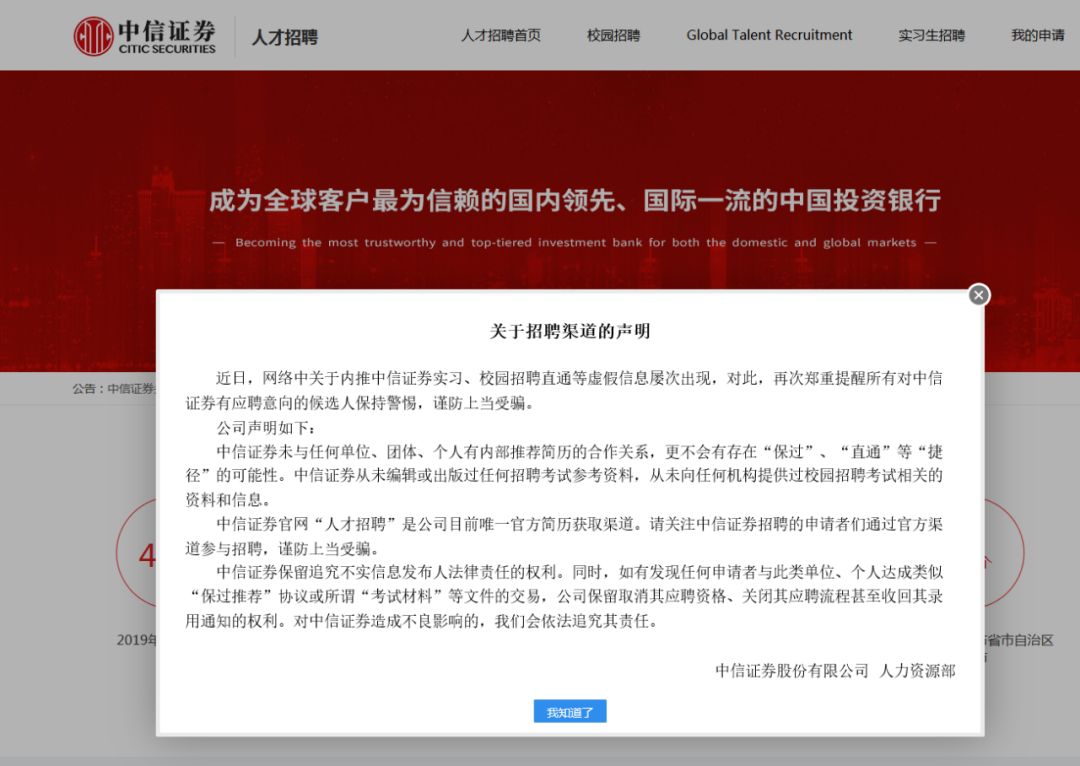Click the popup heading 关于招聘渠道的声明
The width and height of the screenshot is (1080, 766).
[x=570, y=331]
